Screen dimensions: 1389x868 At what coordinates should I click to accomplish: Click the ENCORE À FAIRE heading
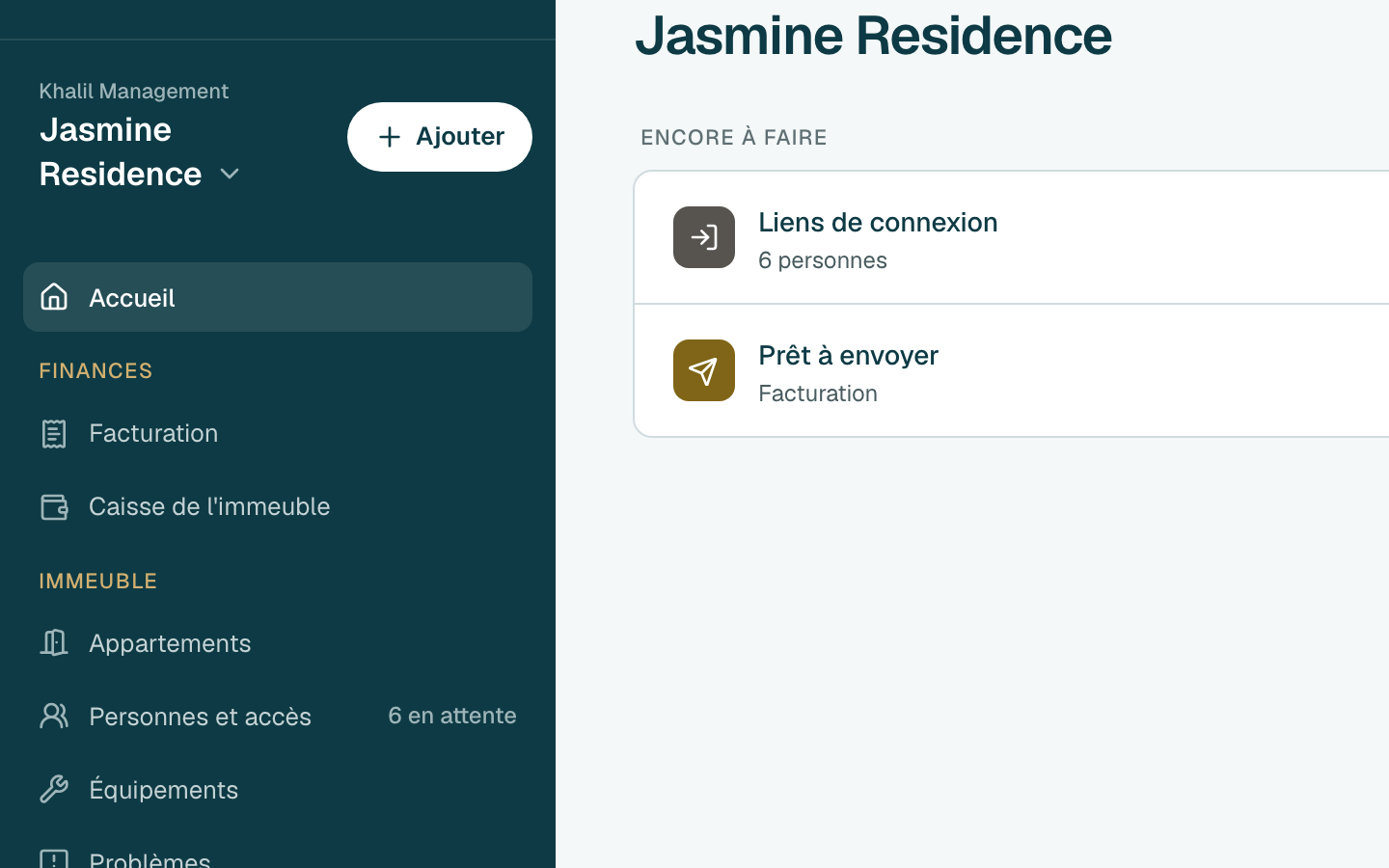pyautogui.click(x=734, y=137)
